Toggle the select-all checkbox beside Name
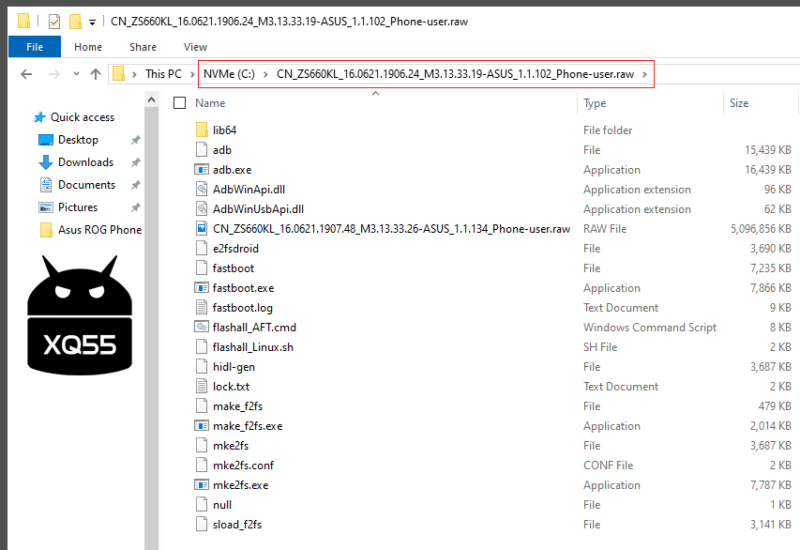800x550 pixels. [x=180, y=103]
